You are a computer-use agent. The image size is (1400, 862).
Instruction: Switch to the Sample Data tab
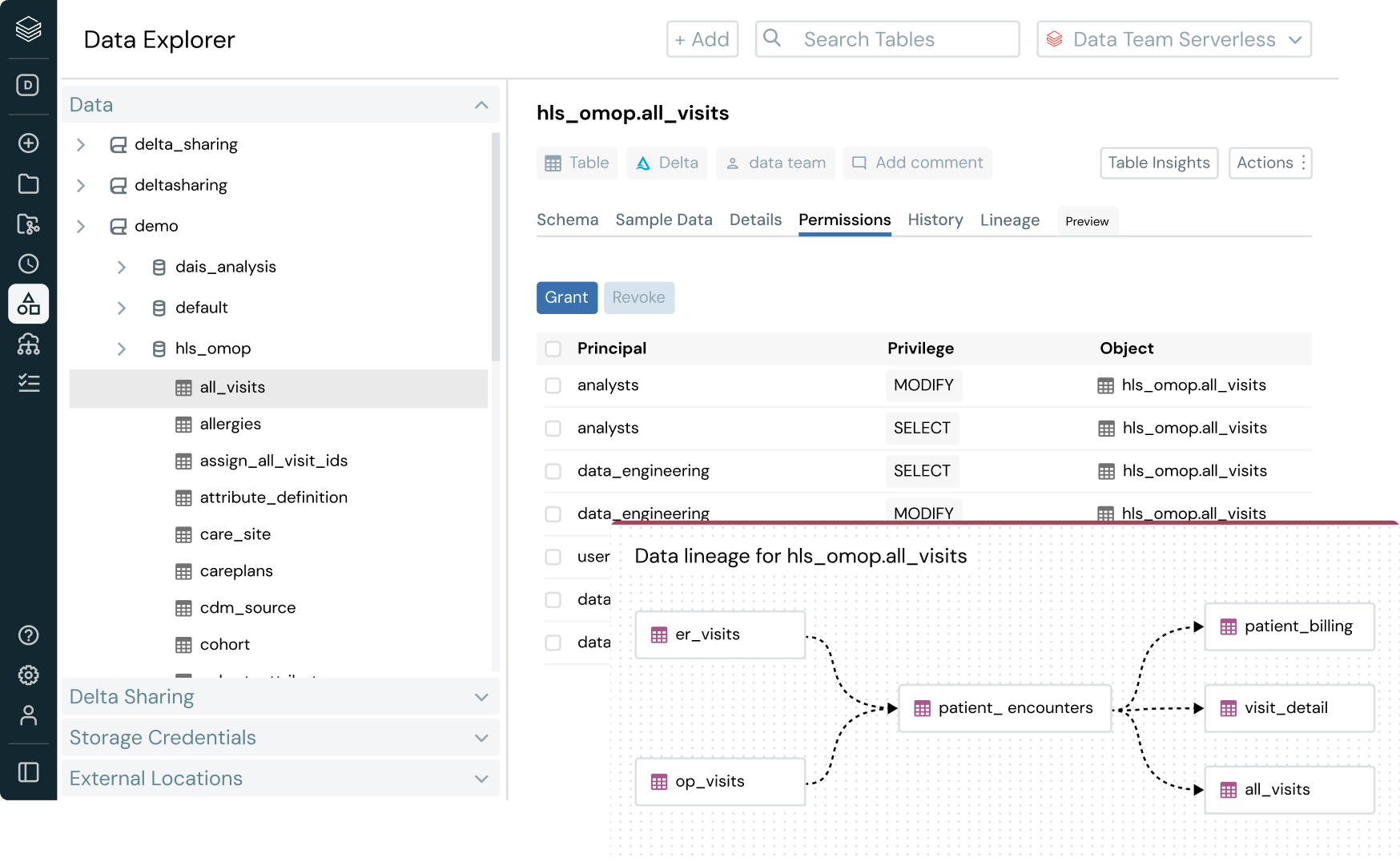pos(663,220)
